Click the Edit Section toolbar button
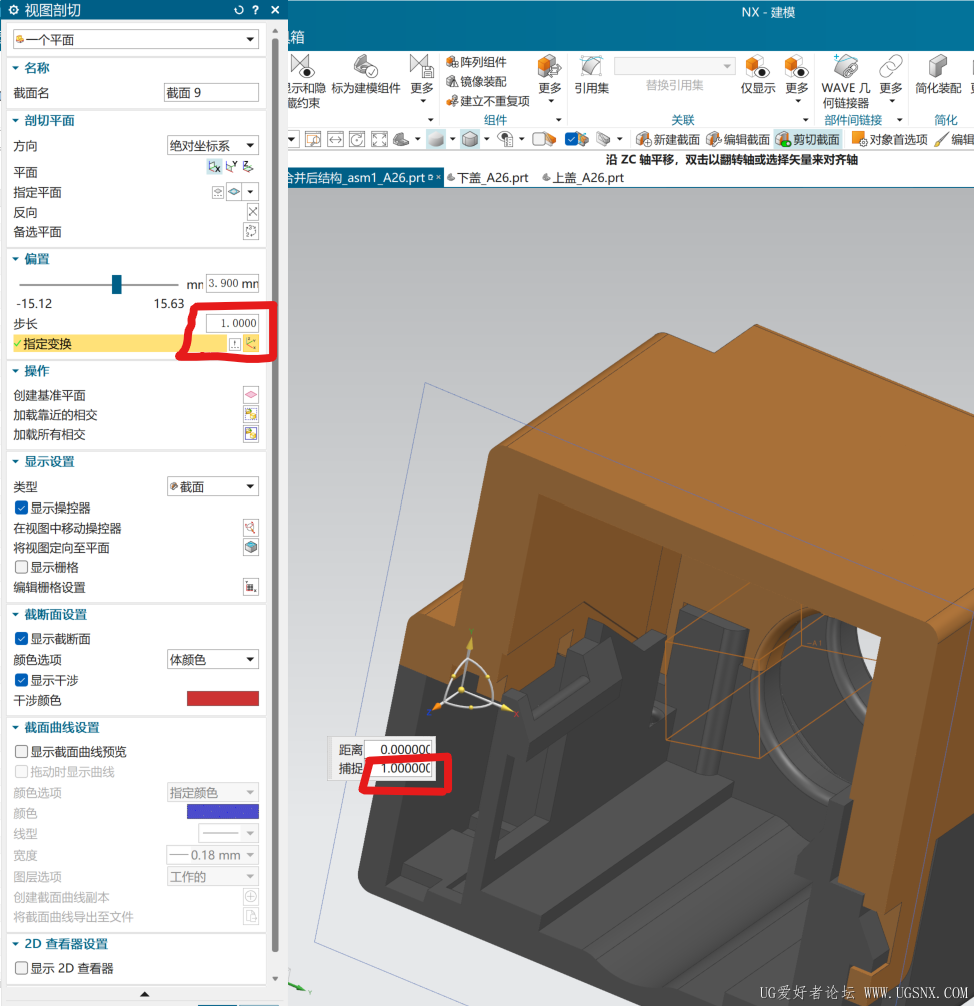Image resolution: width=974 pixels, height=1006 pixels. [738, 139]
